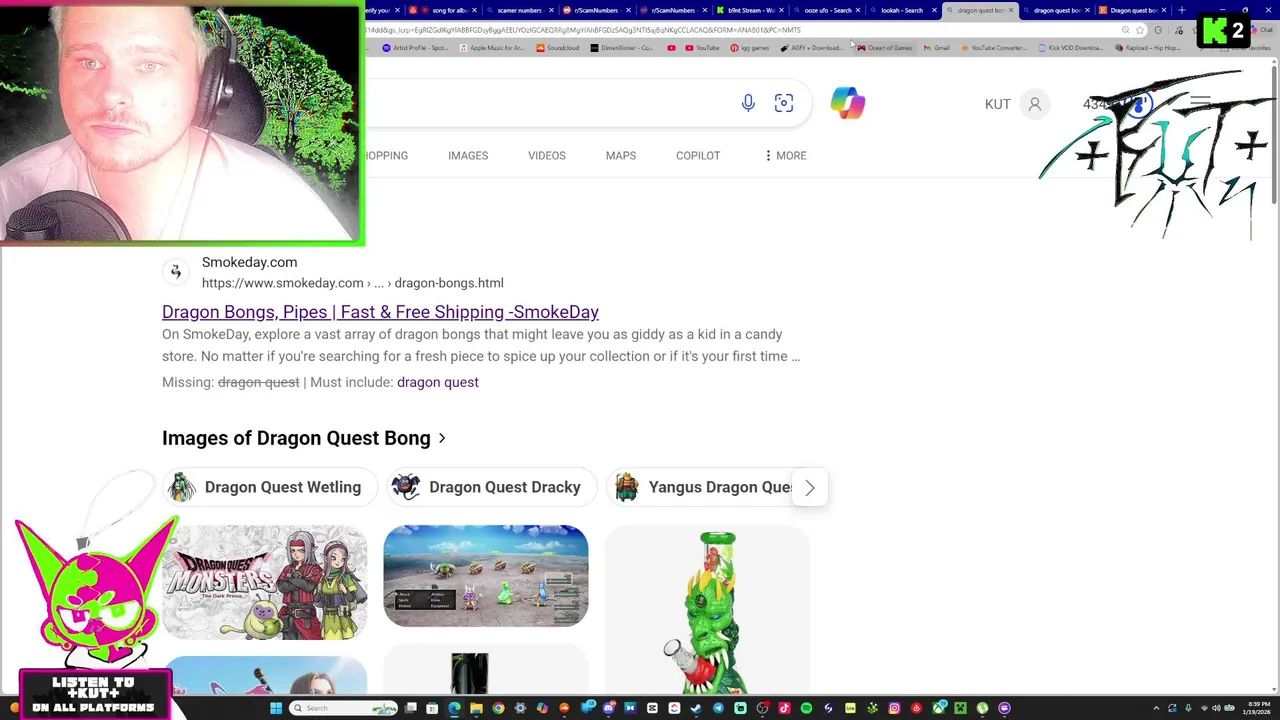Open File Explorer folder on taskbar
Image resolution: width=1280 pixels, height=720 pixels.
click(x=476, y=708)
